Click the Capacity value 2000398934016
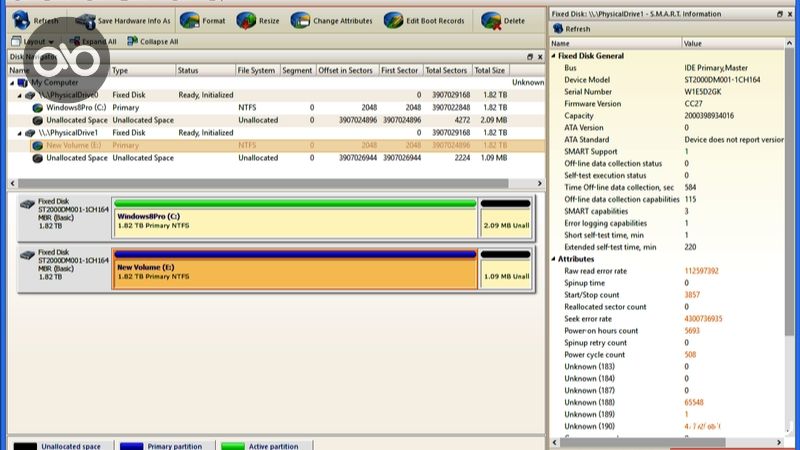 709,116
